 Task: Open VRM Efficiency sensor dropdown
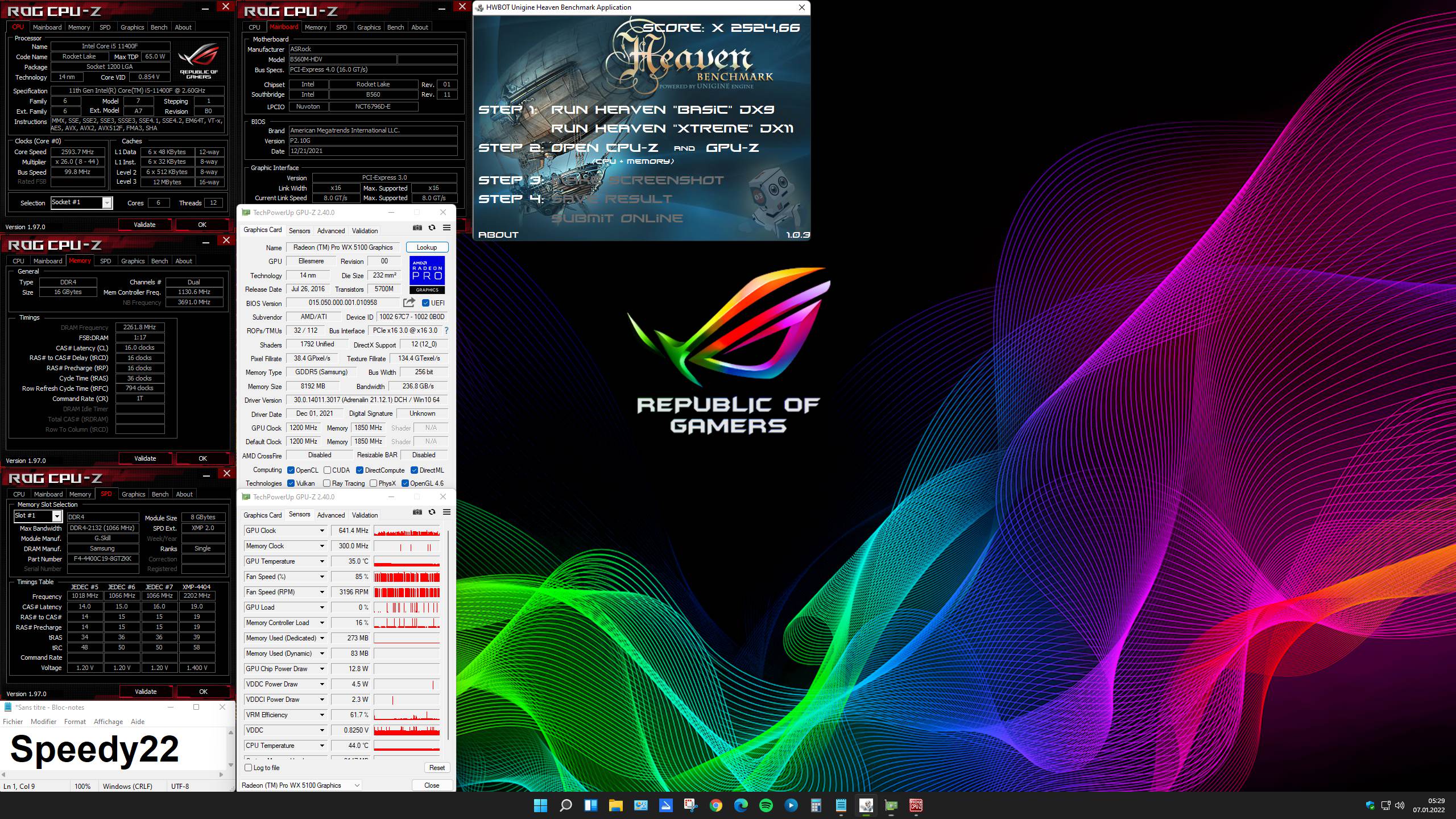322,715
